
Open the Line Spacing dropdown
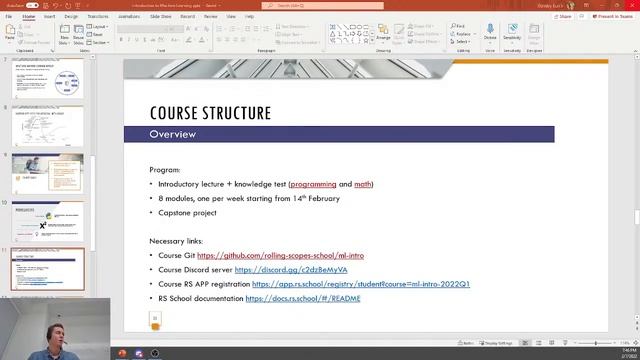coord(266,29)
